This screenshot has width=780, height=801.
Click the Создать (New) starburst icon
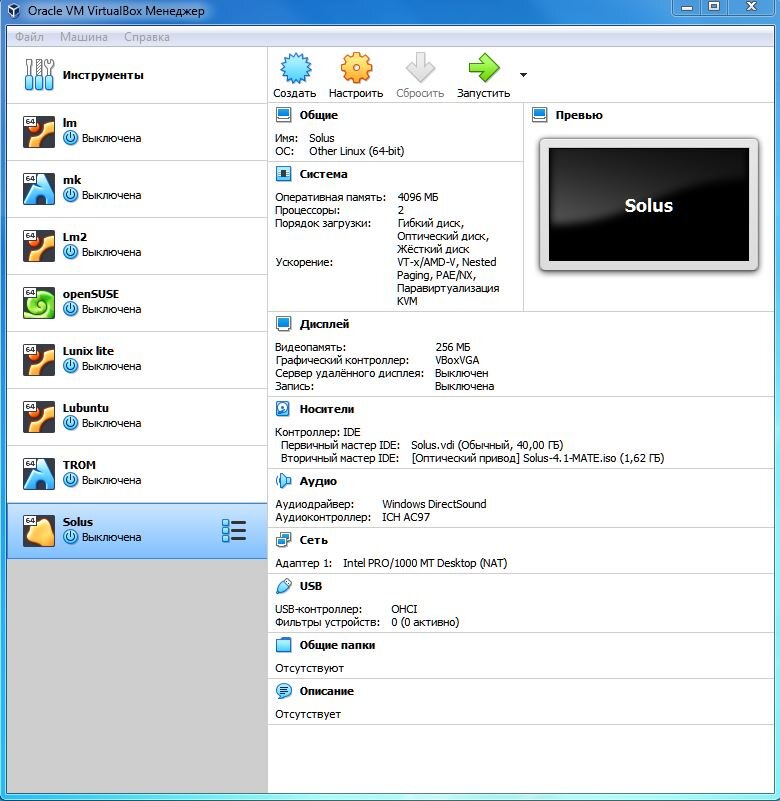pos(296,68)
